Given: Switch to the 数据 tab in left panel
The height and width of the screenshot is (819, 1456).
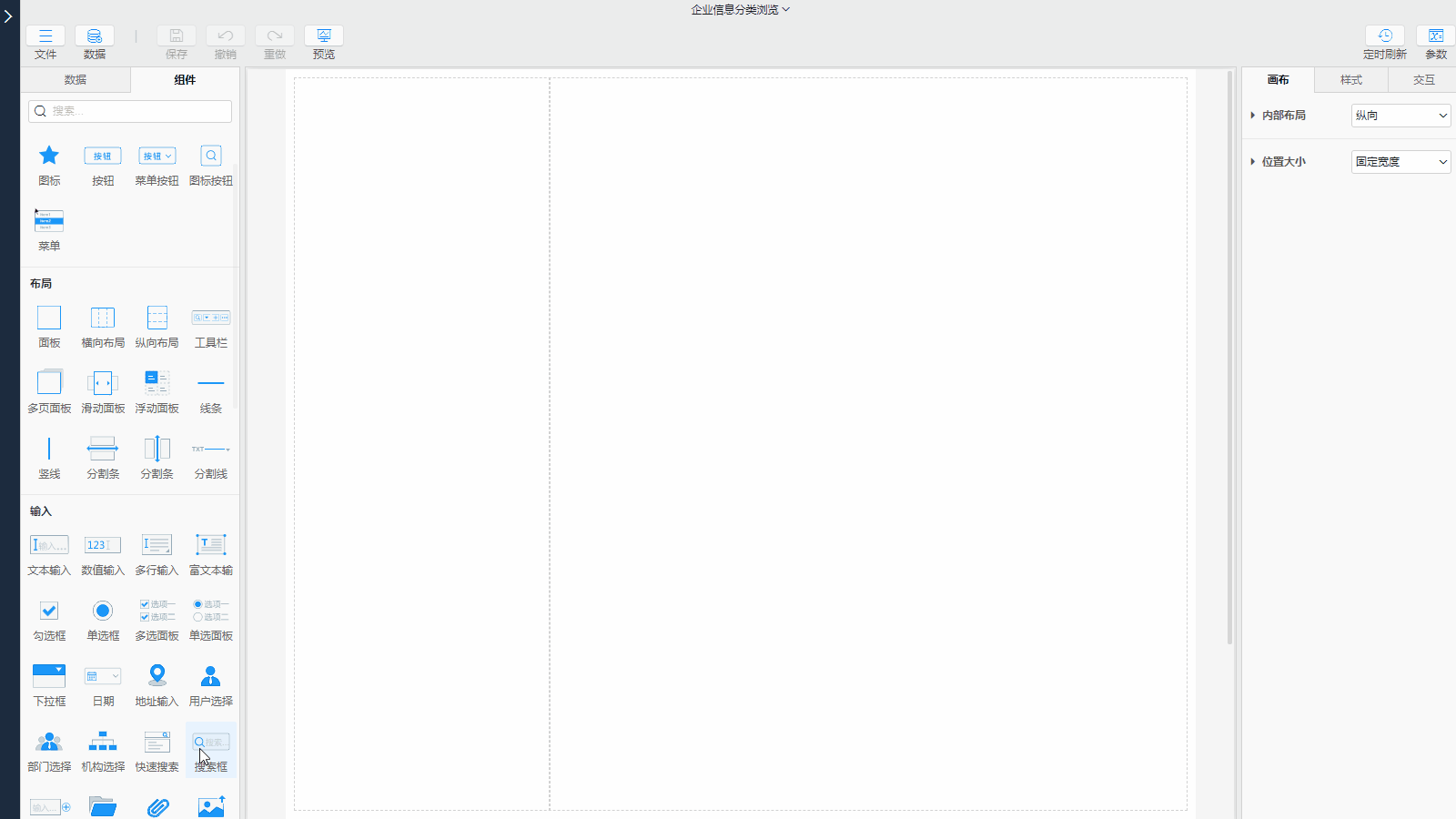Looking at the screenshot, I should coord(76,80).
